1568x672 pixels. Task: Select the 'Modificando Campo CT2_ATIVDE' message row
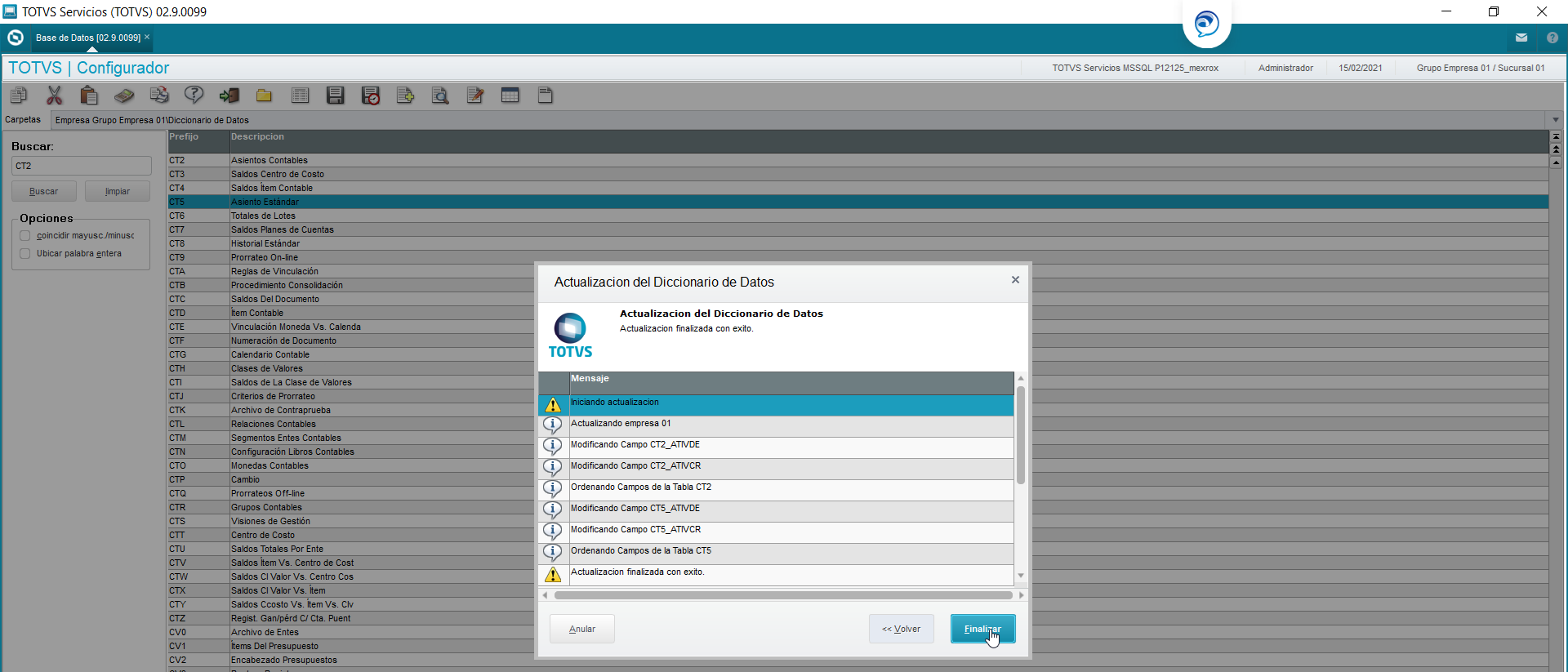(776, 447)
